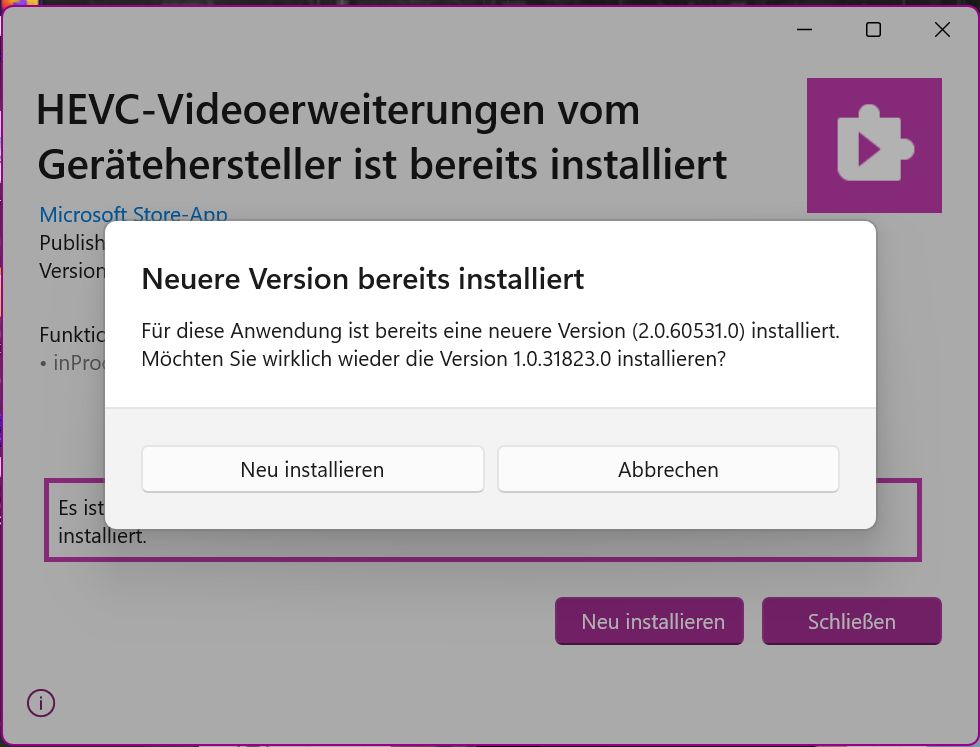
Task: Click the Version label in app details
Action: [x=72, y=271]
